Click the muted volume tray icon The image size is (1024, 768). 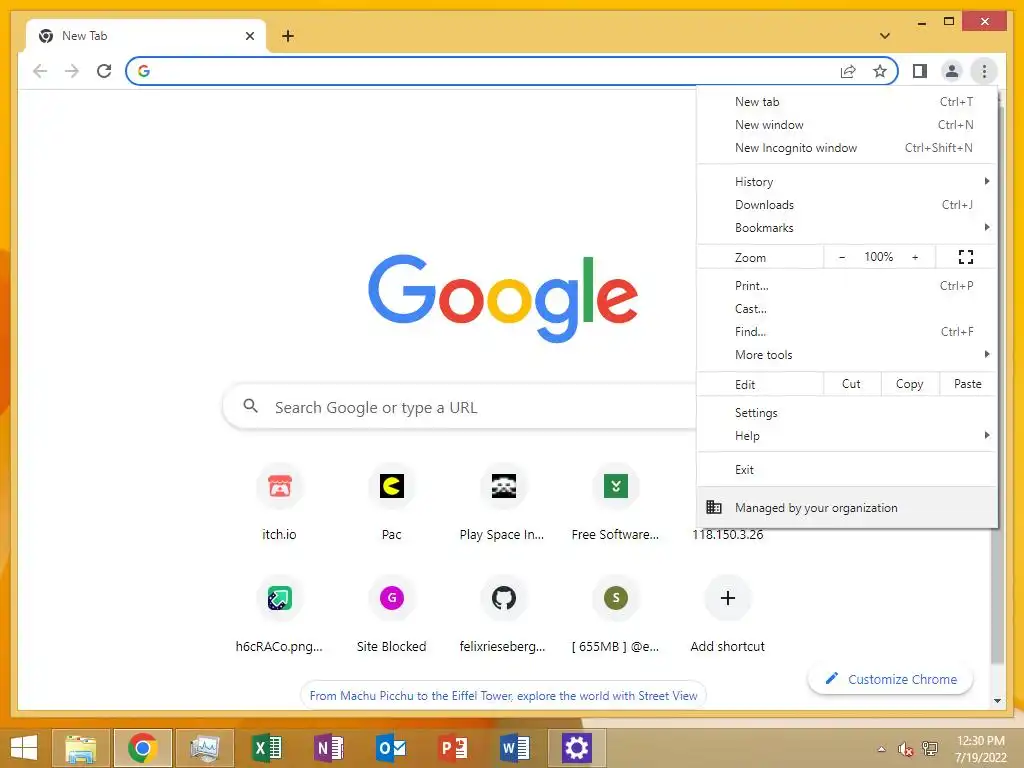(x=905, y=749)
